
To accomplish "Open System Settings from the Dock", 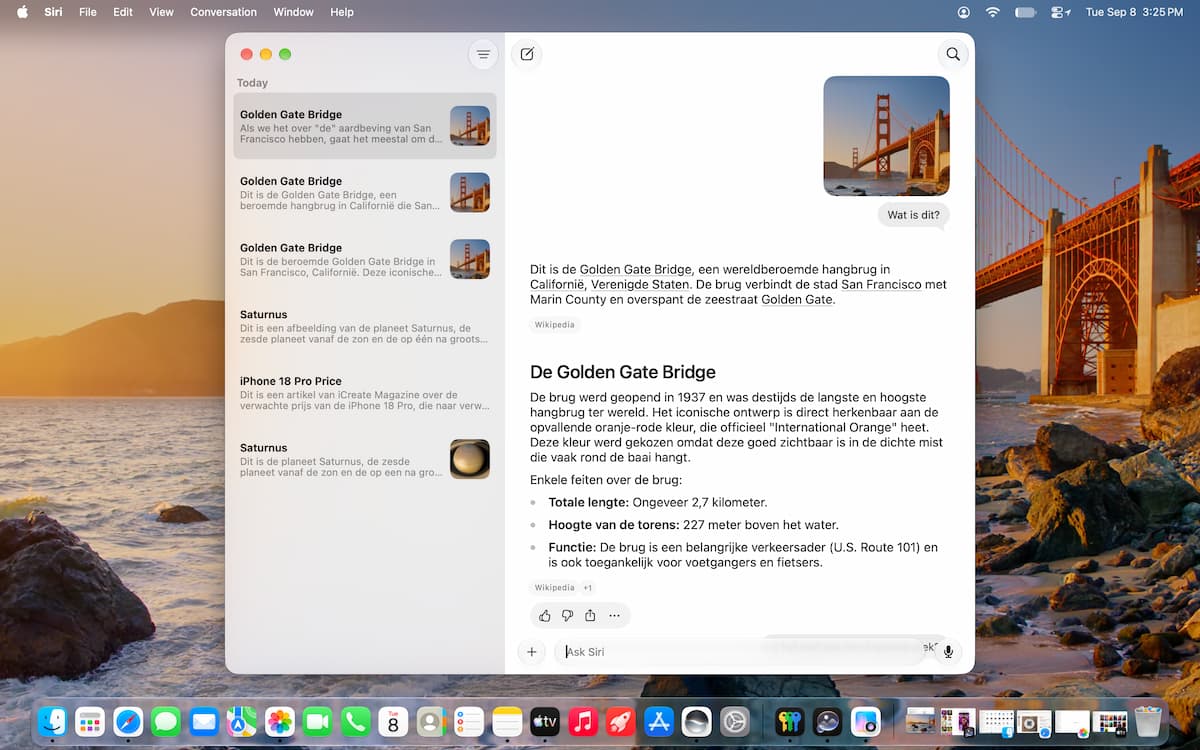I will (735, 721).
